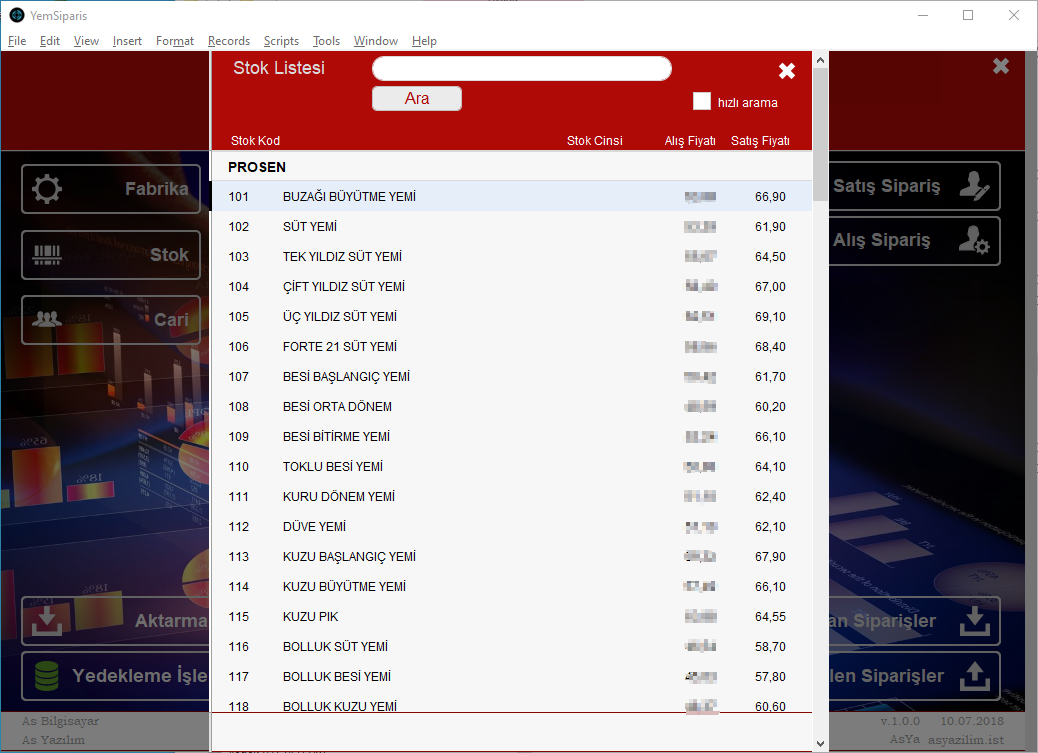This screenshot has height=753, width=1038.
Task: Click the Cari people icon
Action: pos(47,320)
